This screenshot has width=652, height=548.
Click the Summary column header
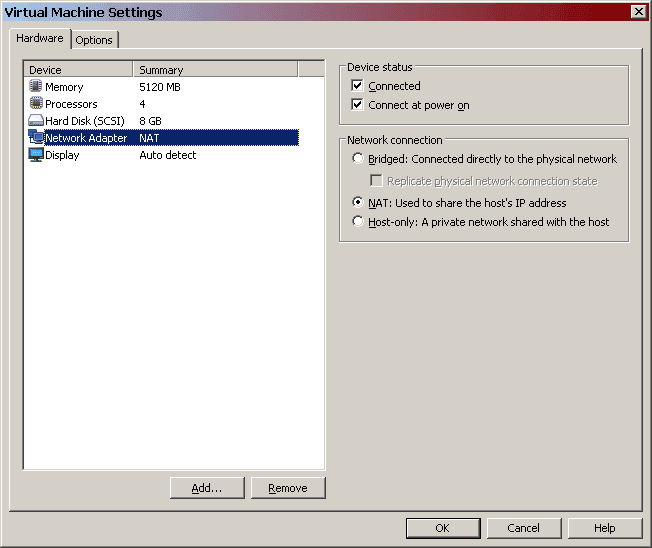click(215, 70)
